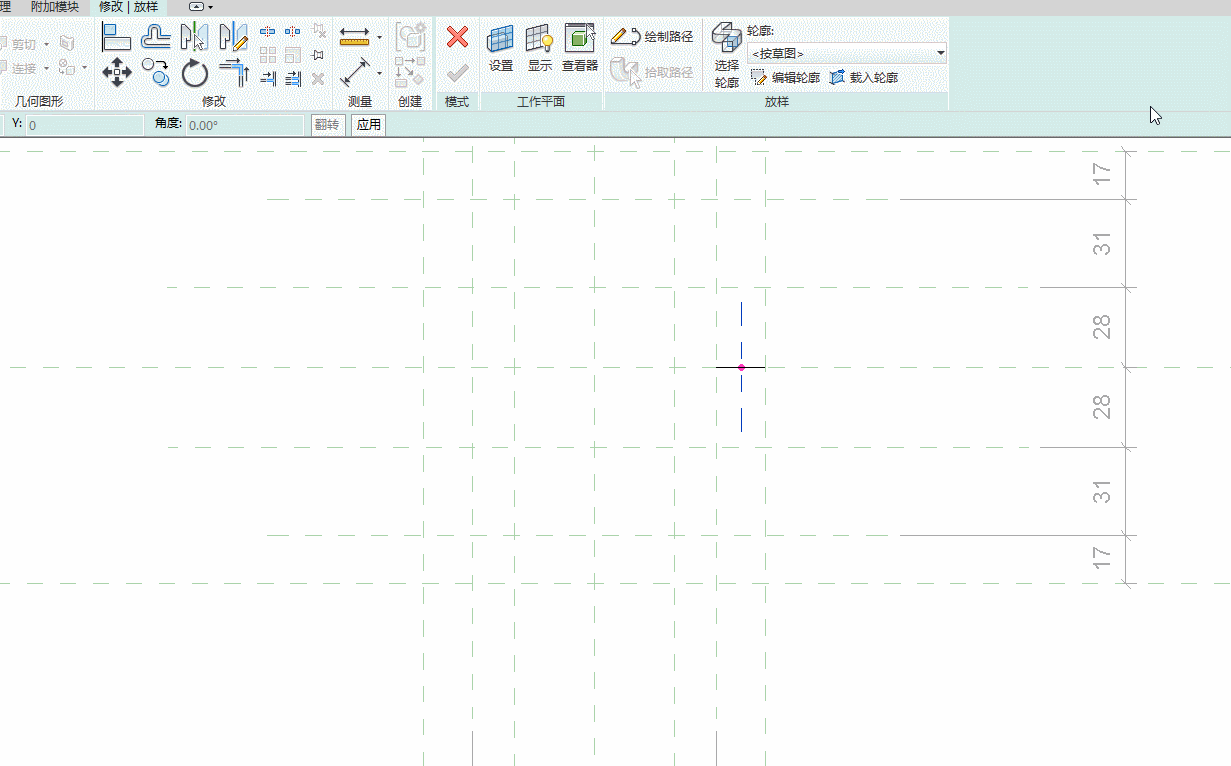
Task: Click the 应用 (Apply) button
Action: (369, 125)
